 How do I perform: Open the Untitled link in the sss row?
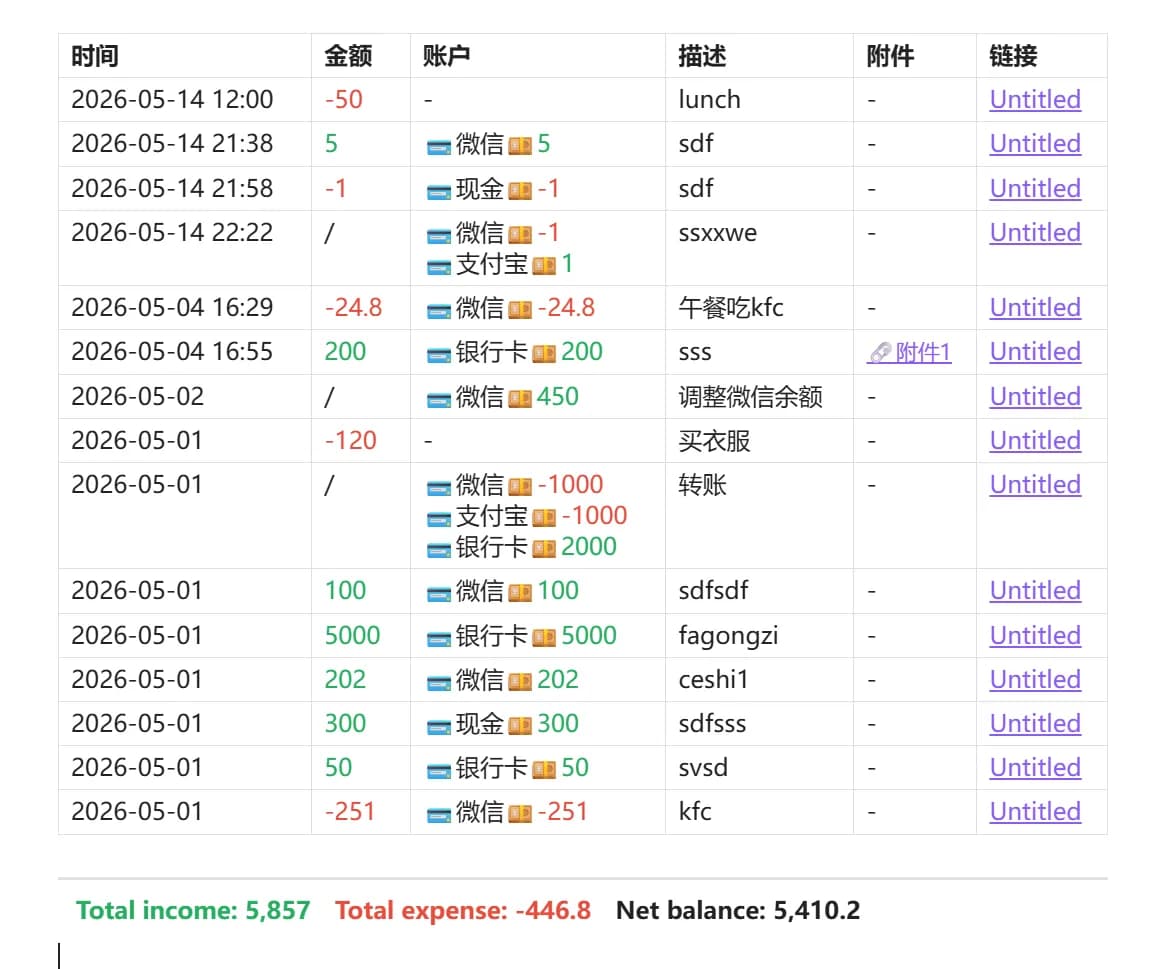point(1035,352)
